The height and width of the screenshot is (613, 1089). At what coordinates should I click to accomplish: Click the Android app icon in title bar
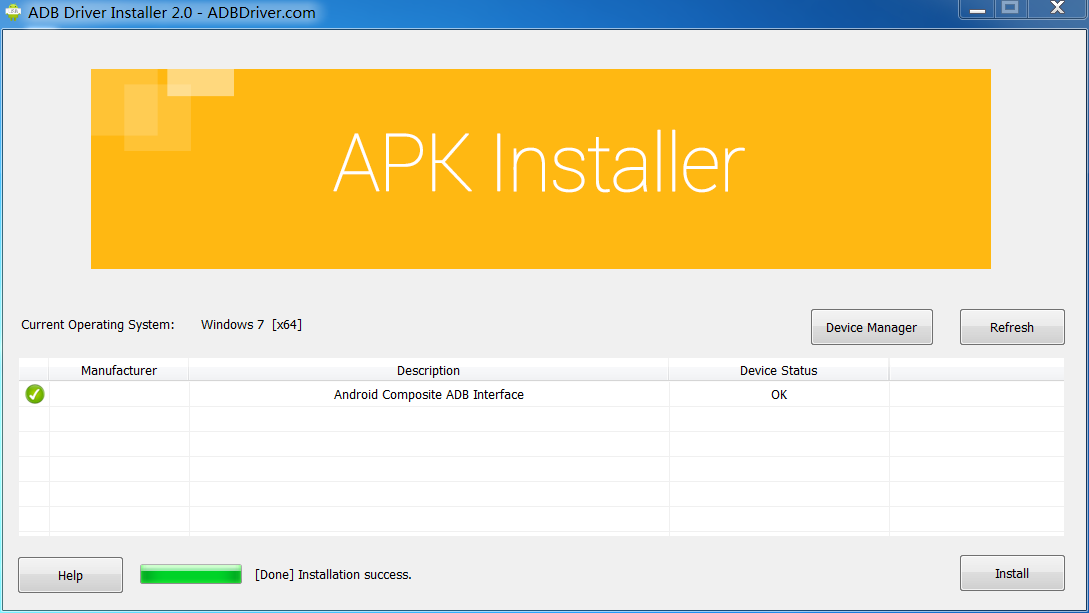13,13
